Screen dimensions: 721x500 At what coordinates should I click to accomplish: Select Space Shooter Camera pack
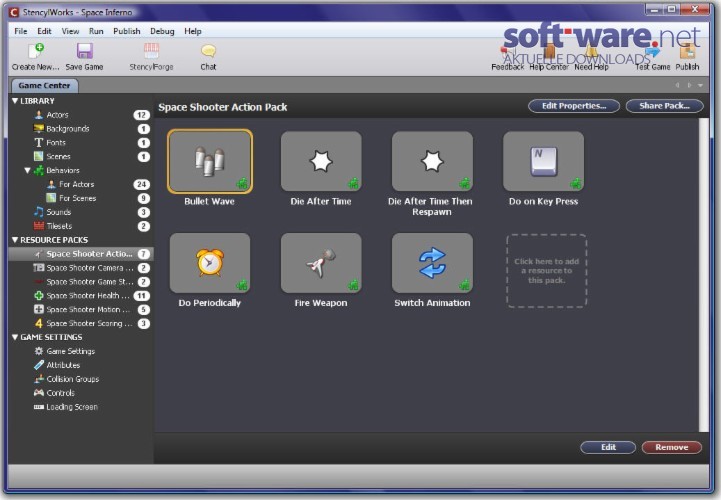point(81,268)
